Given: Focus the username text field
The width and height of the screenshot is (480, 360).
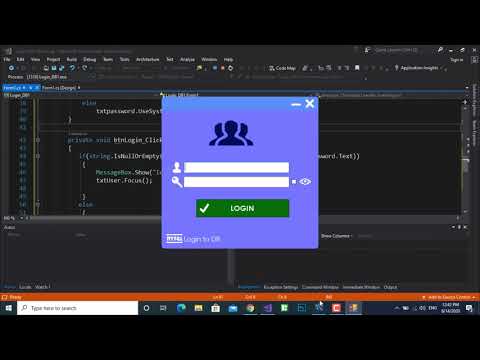Looking at the screenshot, I should (236, 167).
